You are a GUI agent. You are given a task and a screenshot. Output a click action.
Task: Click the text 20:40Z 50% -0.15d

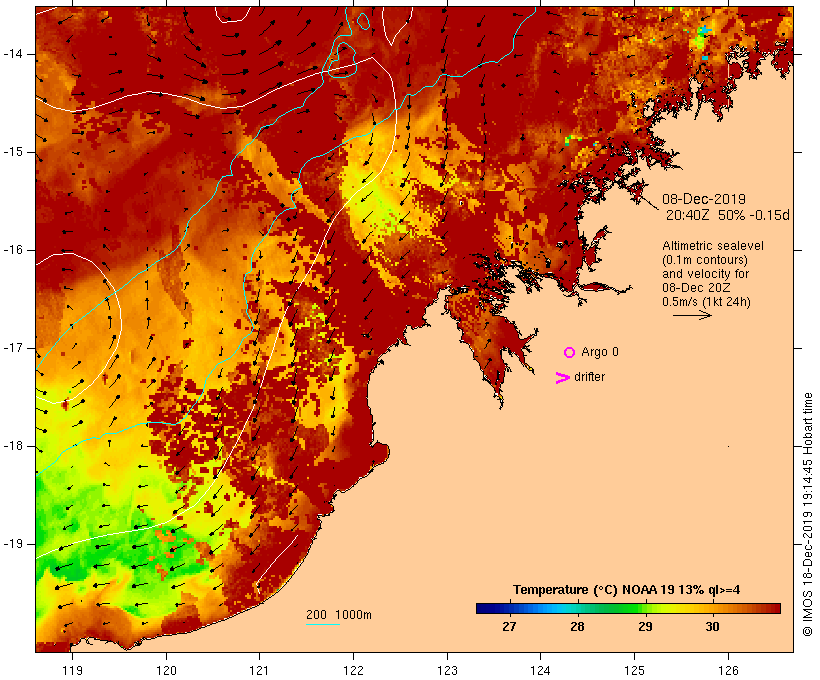[x=727, y=215]
